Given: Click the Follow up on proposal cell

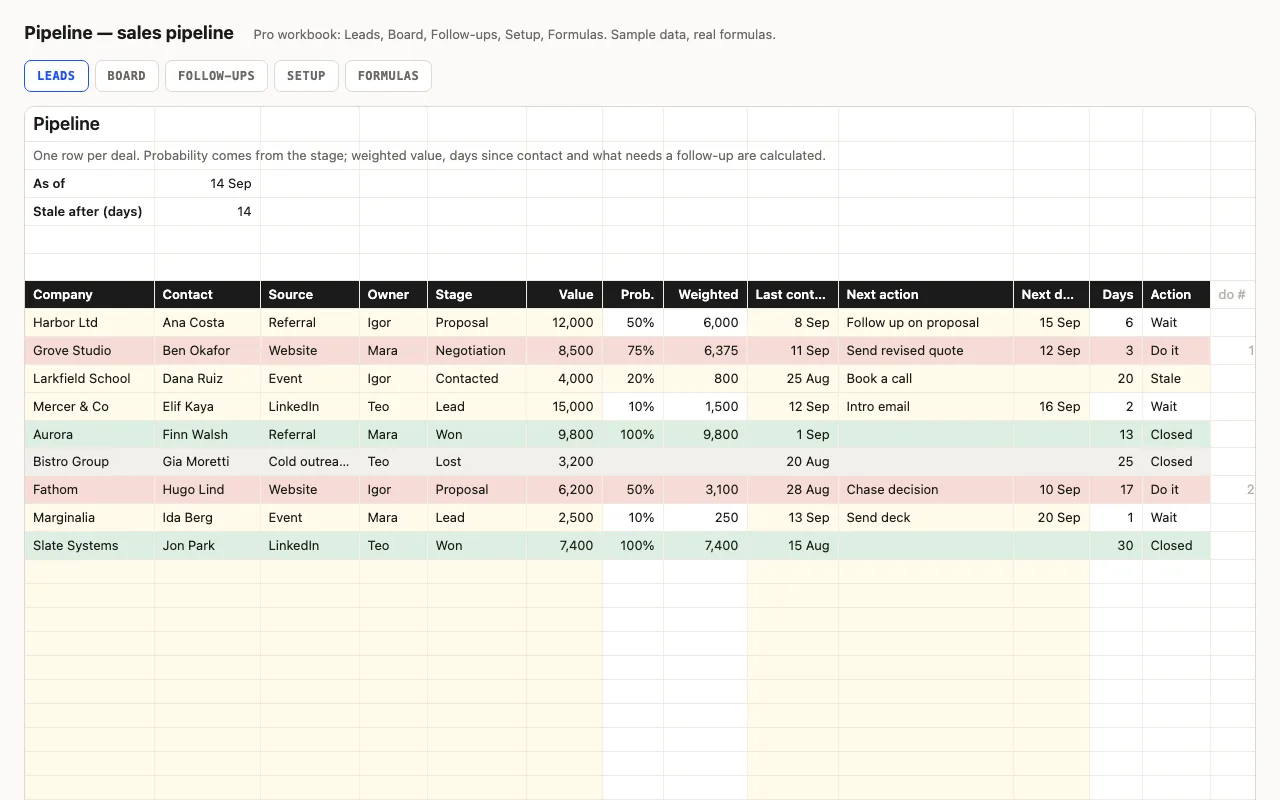Looking at the screenshot, I should [x=926, y=323].
